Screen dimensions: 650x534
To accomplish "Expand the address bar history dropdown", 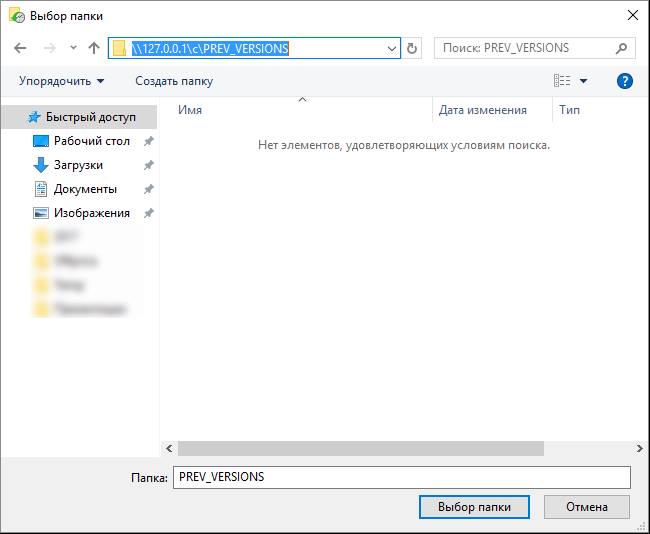I will [x=392, y=48].
